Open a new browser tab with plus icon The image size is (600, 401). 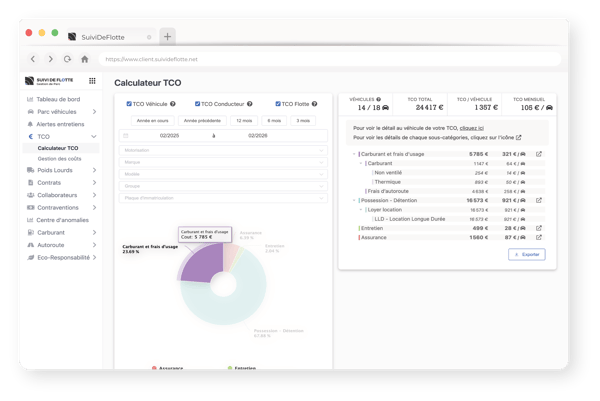(x=167, y=36)
